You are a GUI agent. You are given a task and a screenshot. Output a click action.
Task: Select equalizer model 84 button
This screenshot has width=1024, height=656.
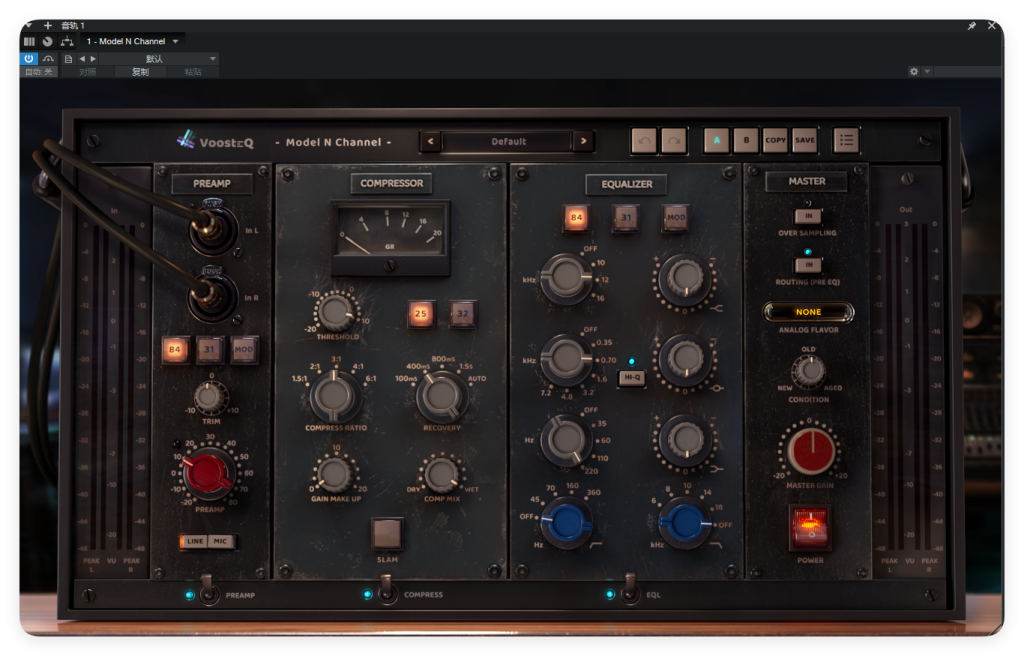pyautogui.click(x=576, y=218)
